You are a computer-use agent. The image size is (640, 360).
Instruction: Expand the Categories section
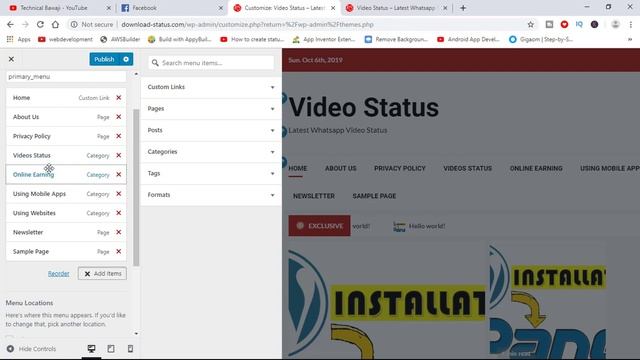[x=211, y=152]
